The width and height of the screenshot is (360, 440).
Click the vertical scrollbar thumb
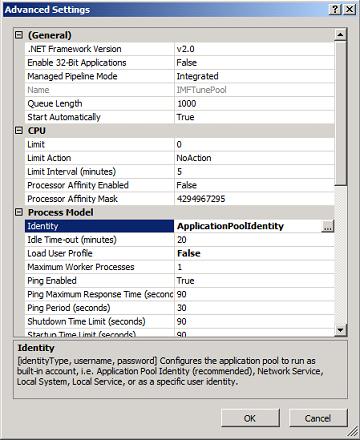[340, 113]
